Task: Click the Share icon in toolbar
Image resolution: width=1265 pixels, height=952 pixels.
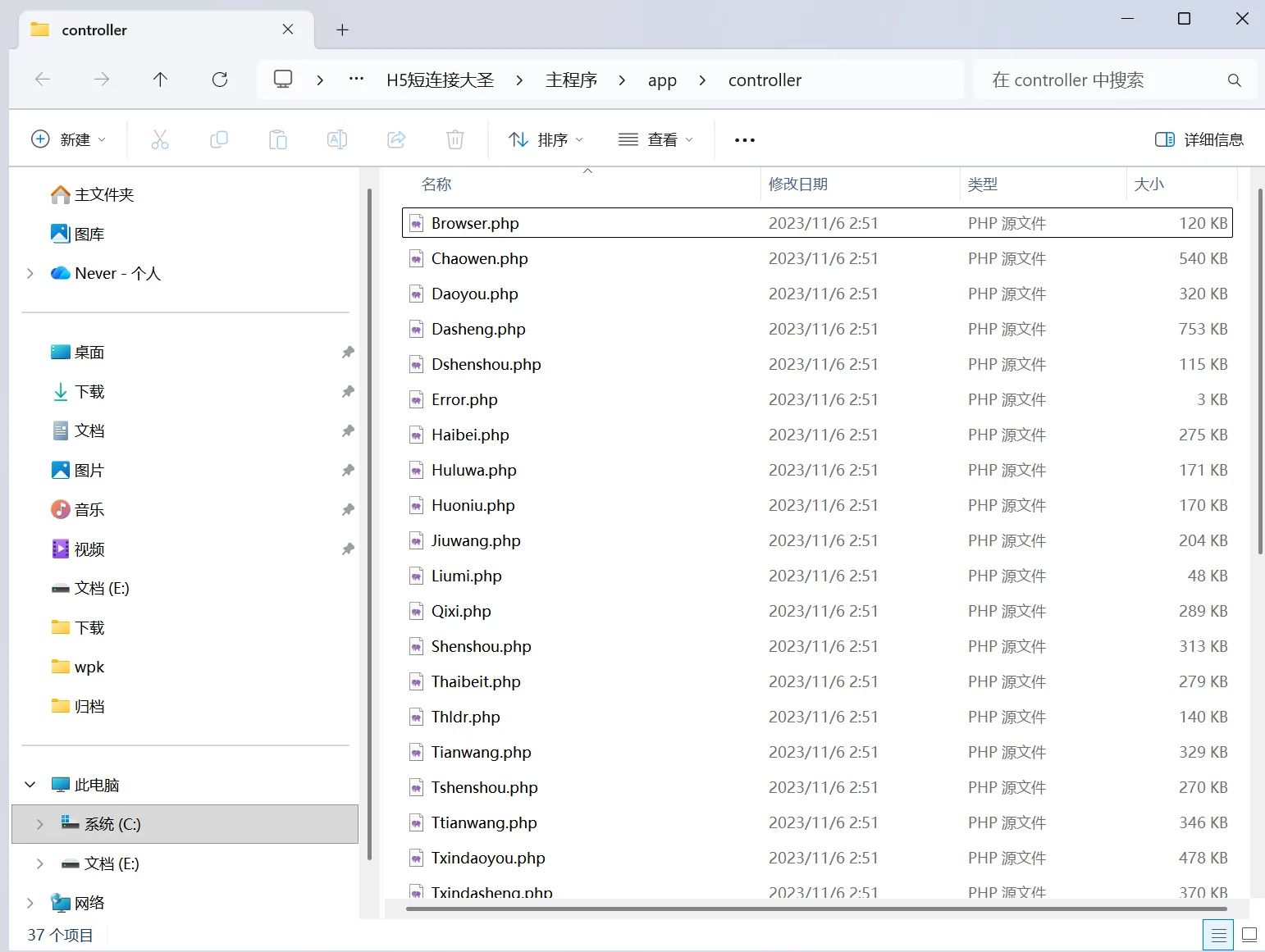Action: coord(396,139)
